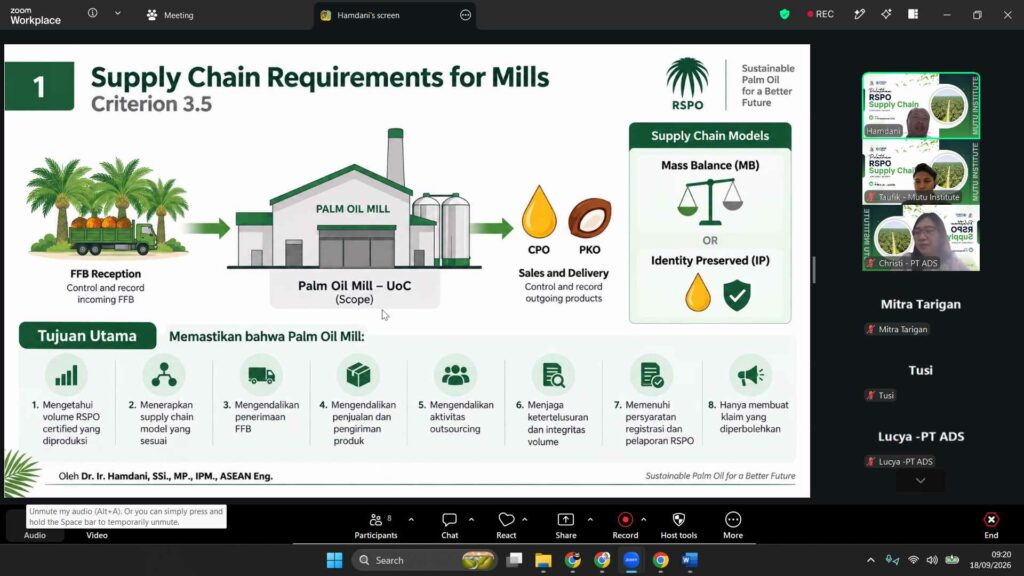Click the Tujuan Utama green label

pos(88,336)
